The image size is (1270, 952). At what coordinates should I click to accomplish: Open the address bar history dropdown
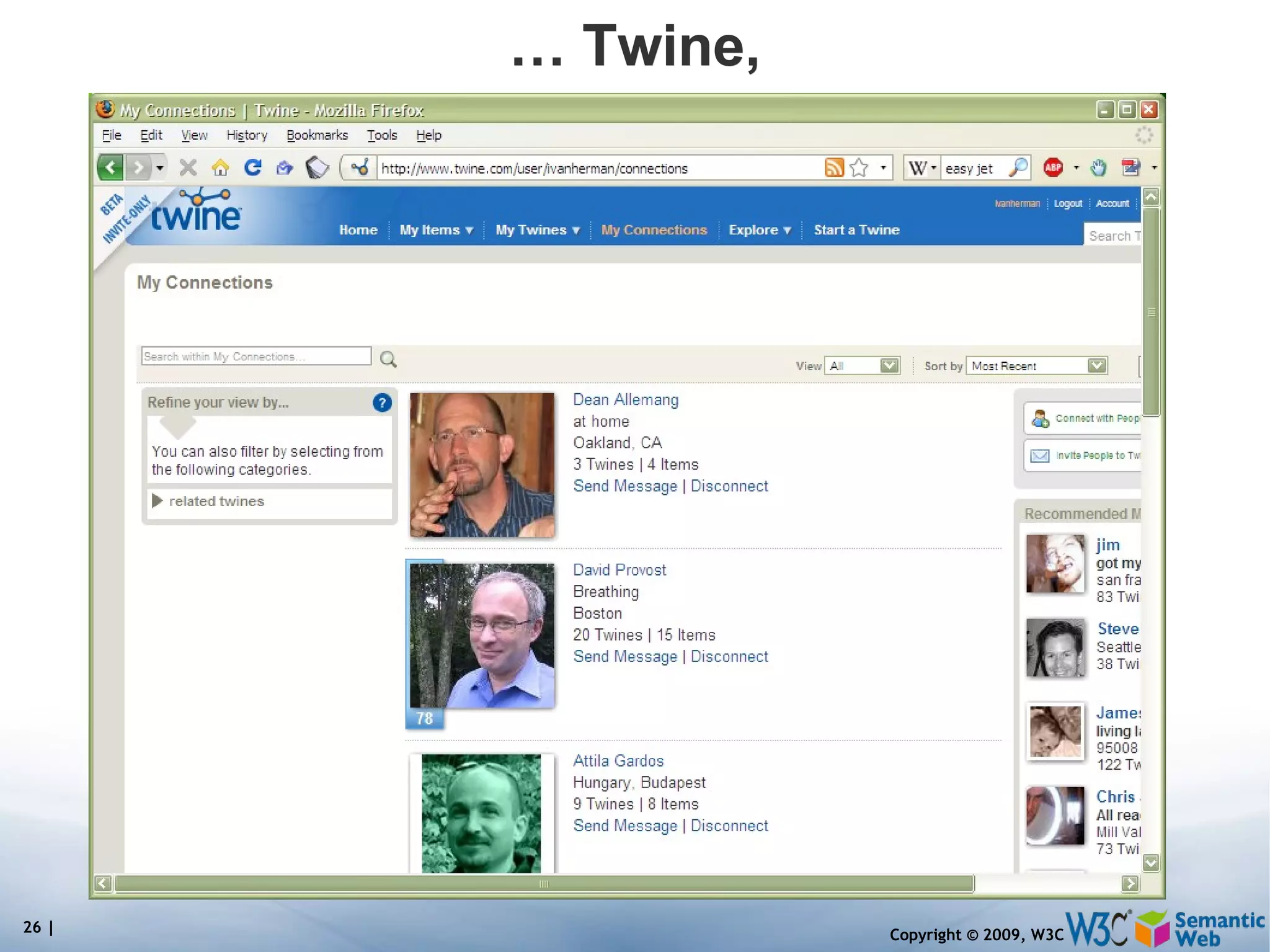coord(883,167)
